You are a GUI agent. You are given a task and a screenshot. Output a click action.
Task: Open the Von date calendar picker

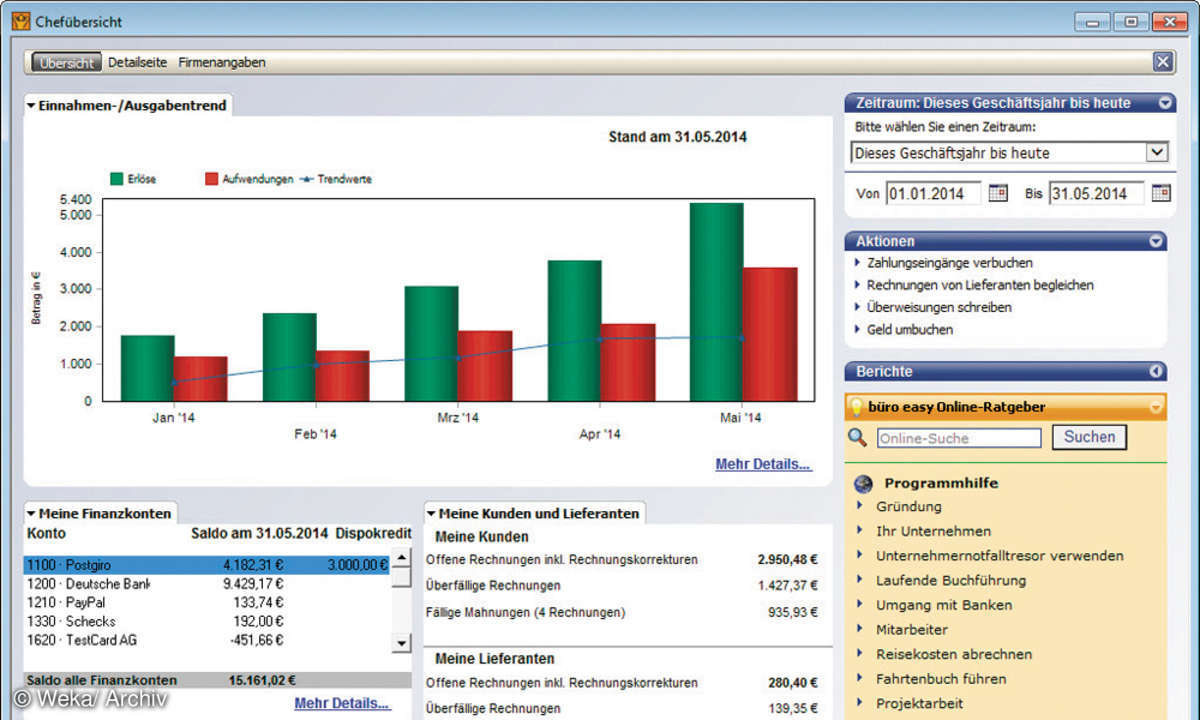(997, 193)
